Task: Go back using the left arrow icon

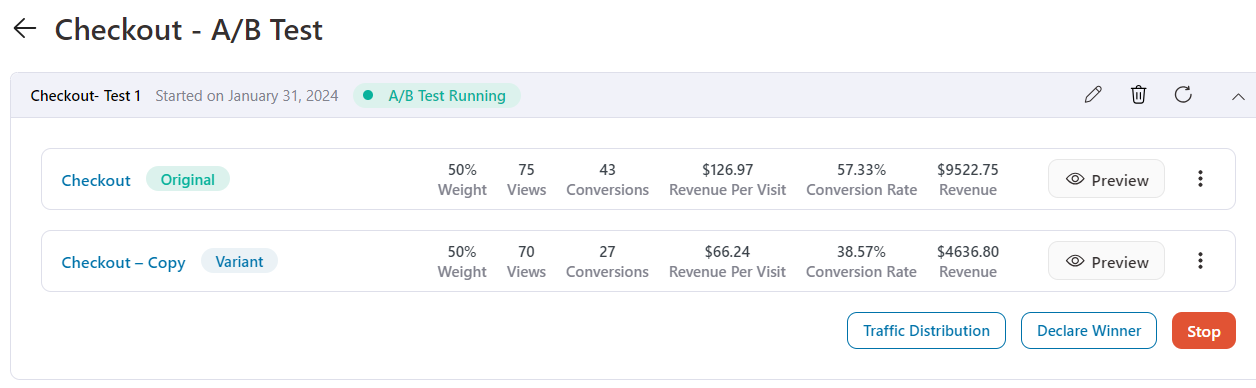Action: 24,29
